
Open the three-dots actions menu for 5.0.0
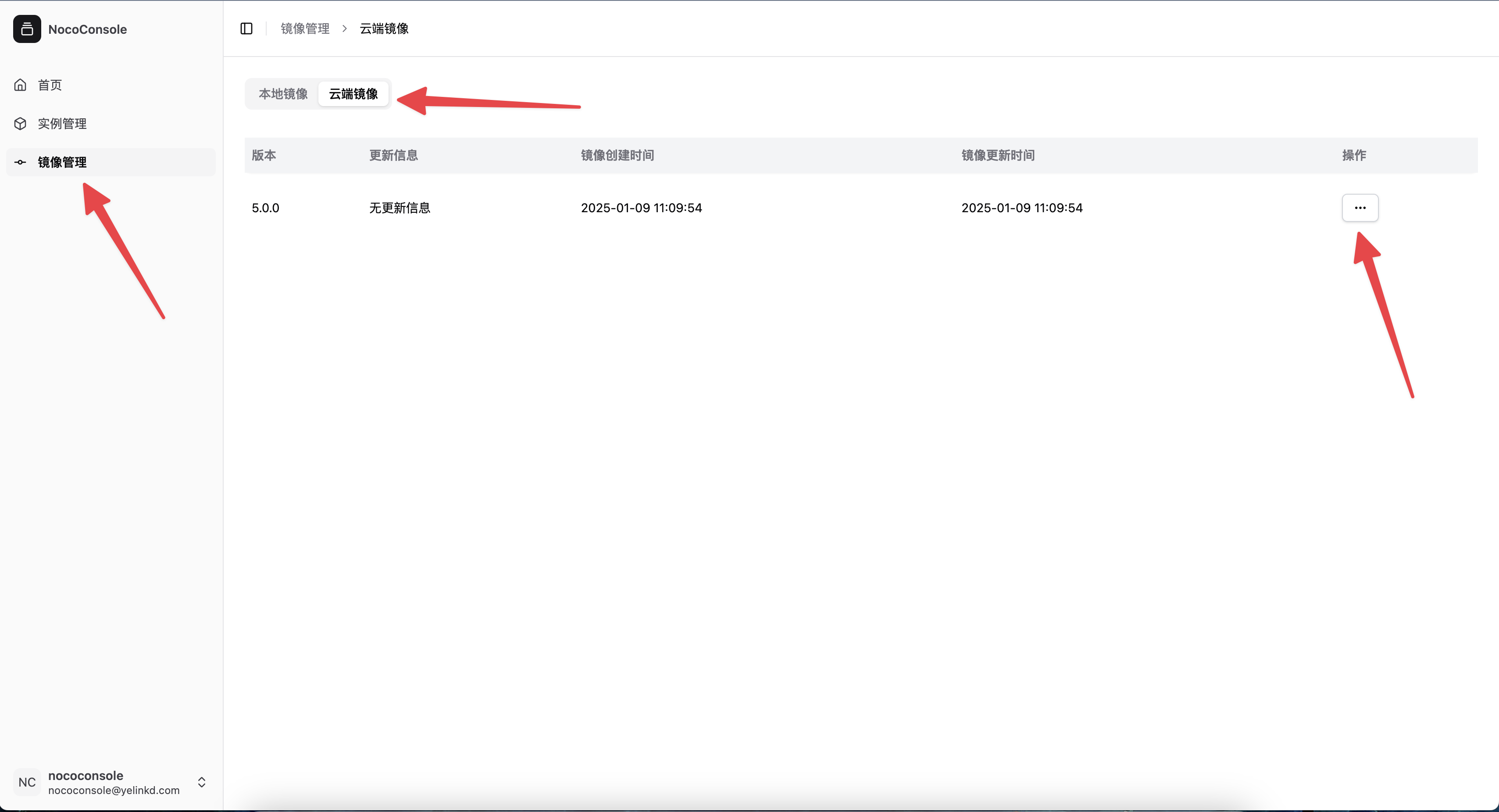[1360, 208]
